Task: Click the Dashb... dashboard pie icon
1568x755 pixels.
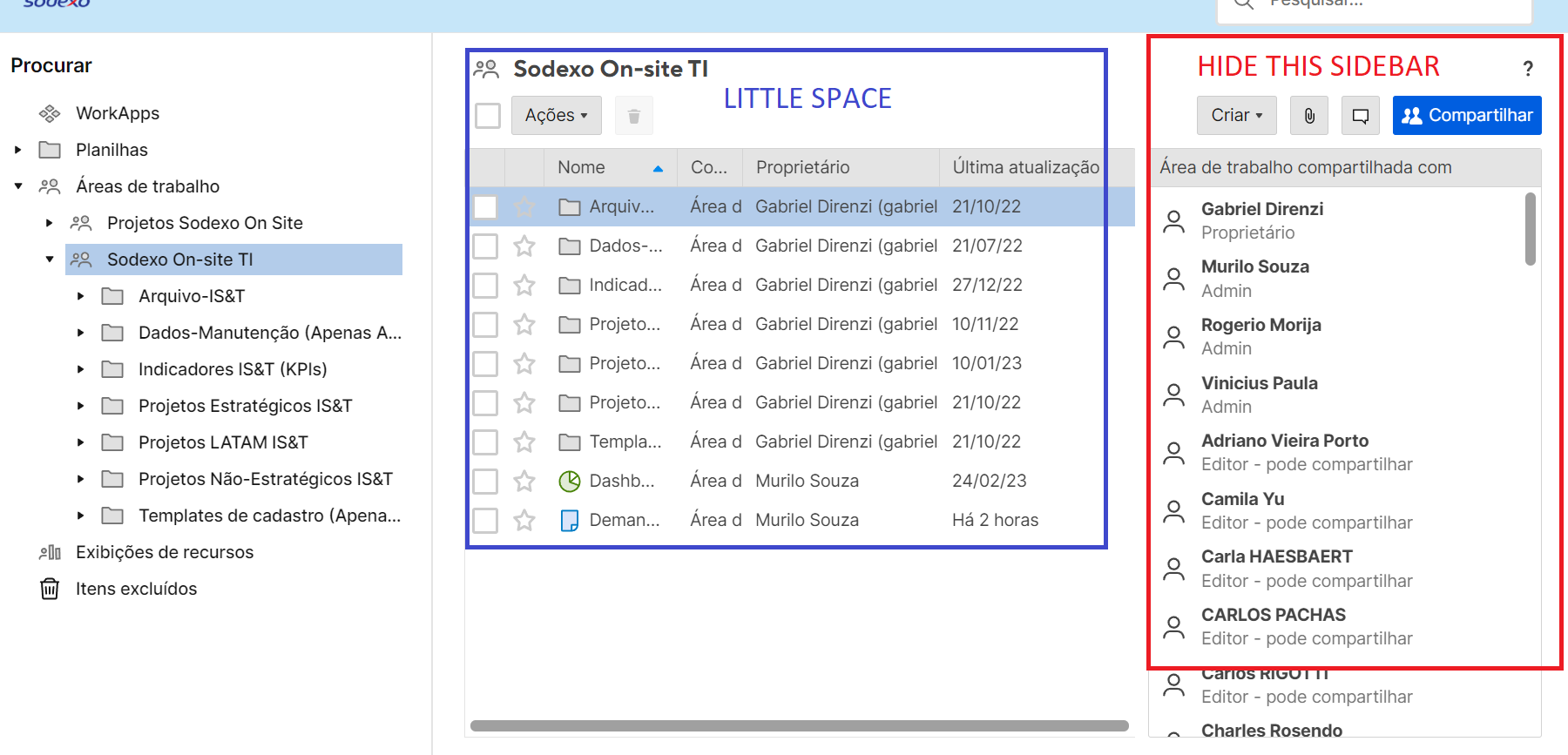Action: (570, 481)
